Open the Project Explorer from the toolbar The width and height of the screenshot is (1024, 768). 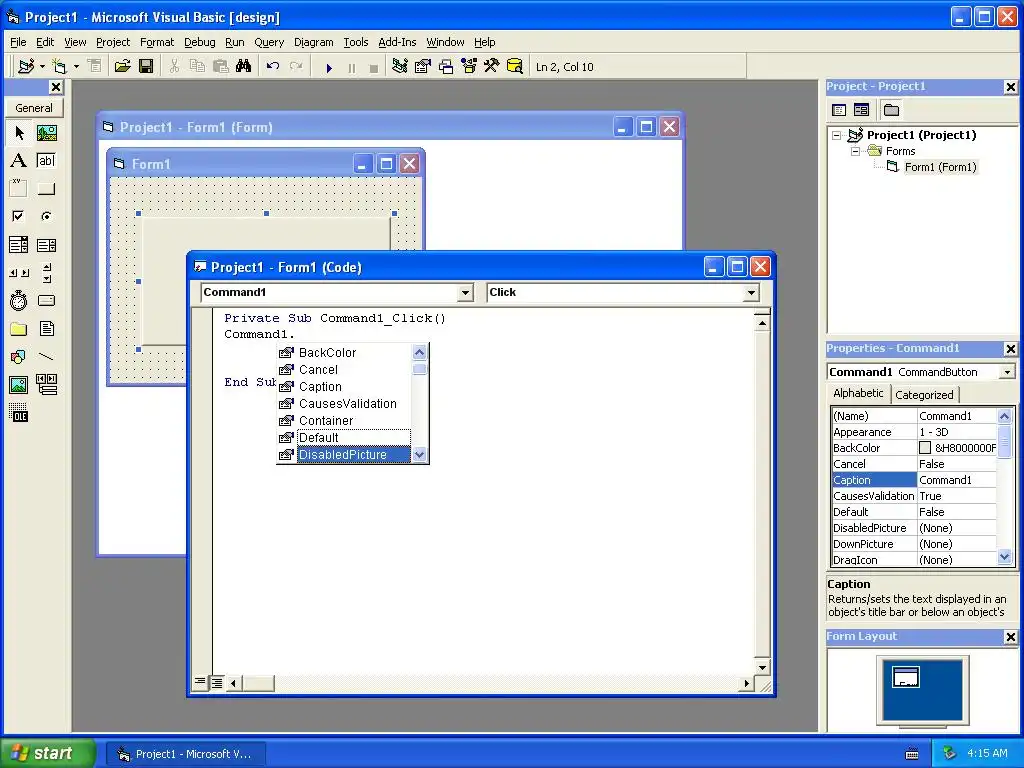pyautogui.click(x=400, y=67)
